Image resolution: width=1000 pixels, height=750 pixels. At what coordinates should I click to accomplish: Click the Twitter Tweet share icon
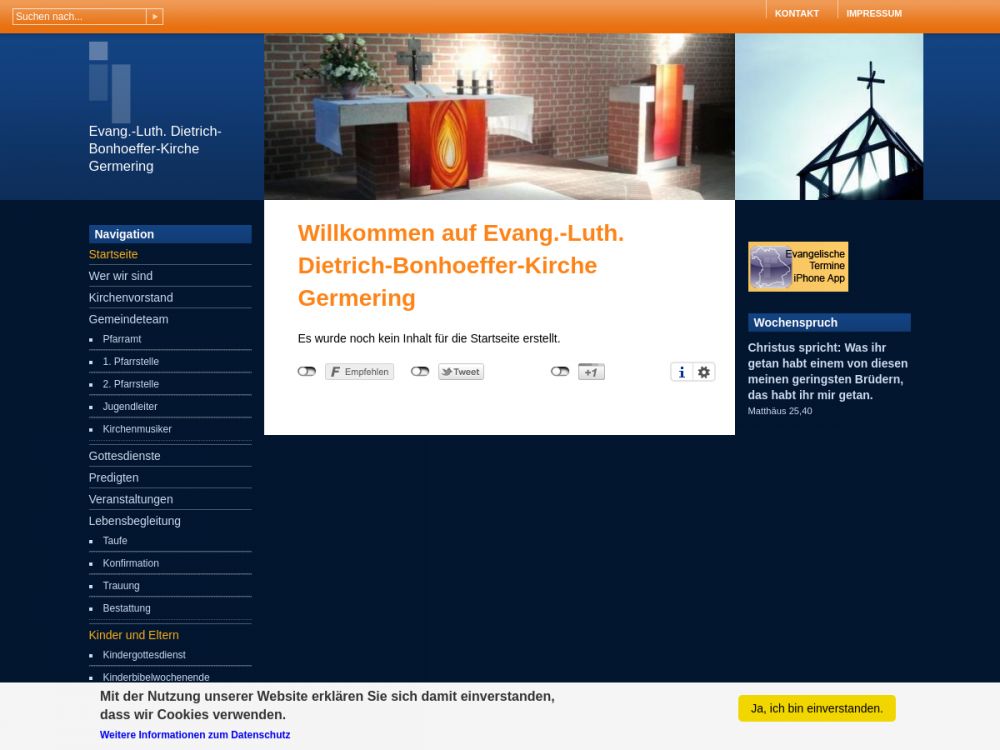click(x=461, y=372)
